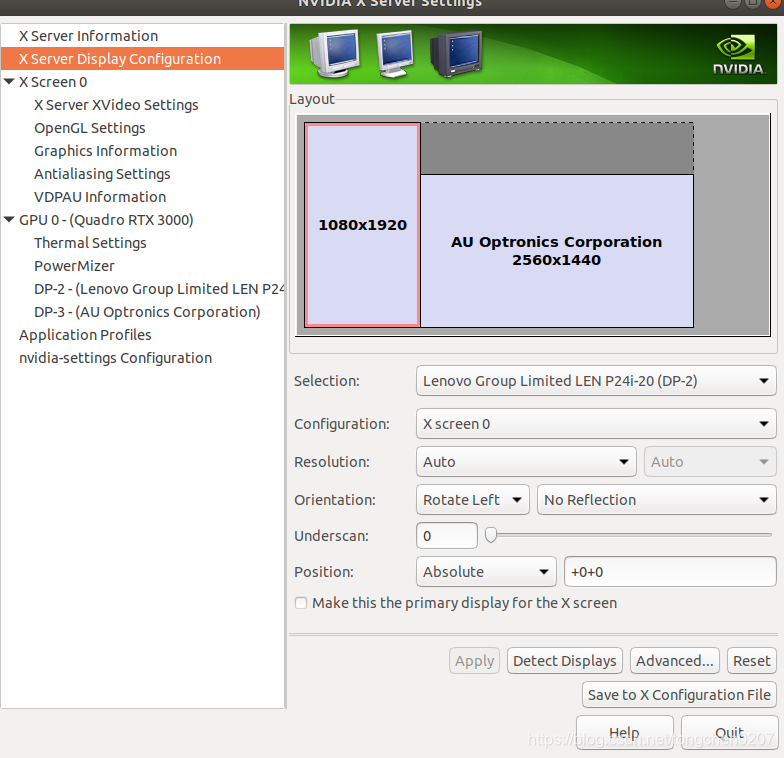Open the Resolution Auto dropdown
This screenshot has height=758, width=784.
(526, 462)
